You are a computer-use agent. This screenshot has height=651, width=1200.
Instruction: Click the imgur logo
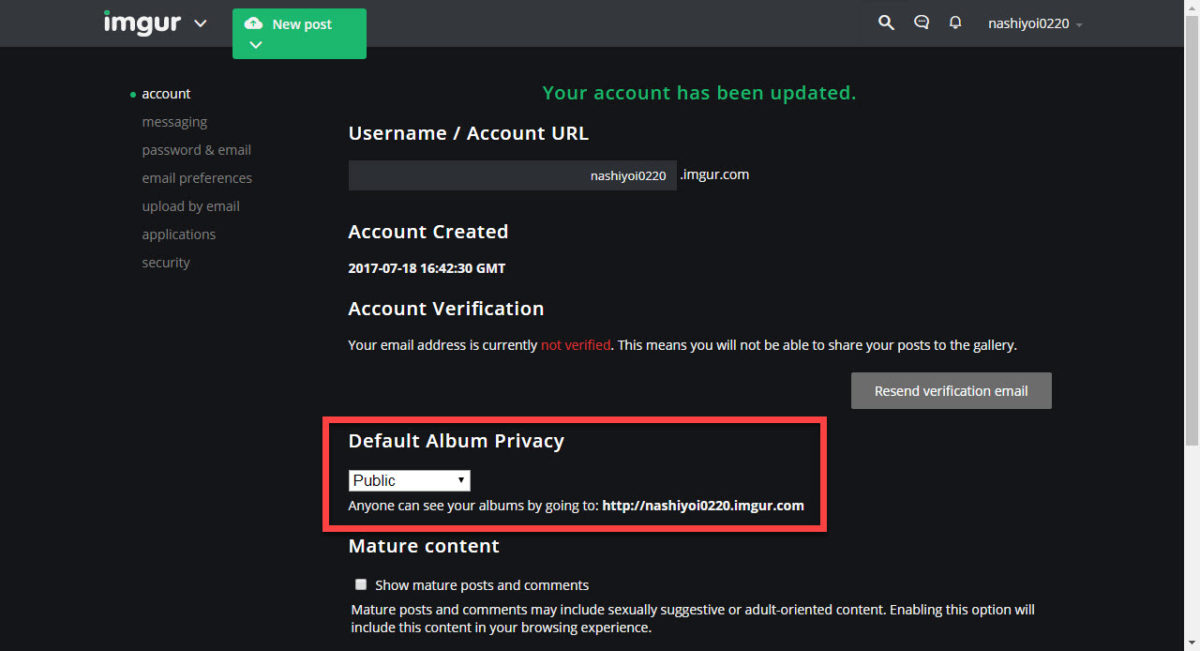tap(142, 22)
